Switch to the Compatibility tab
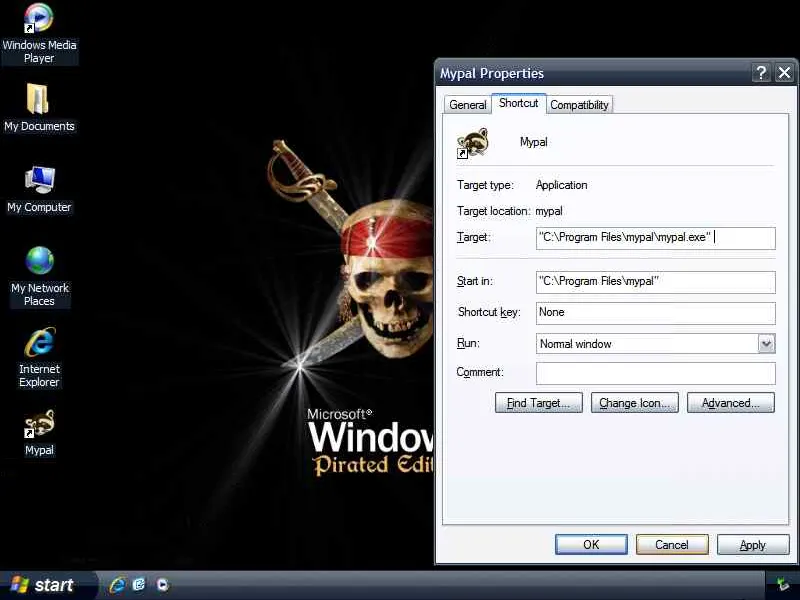 579,105
